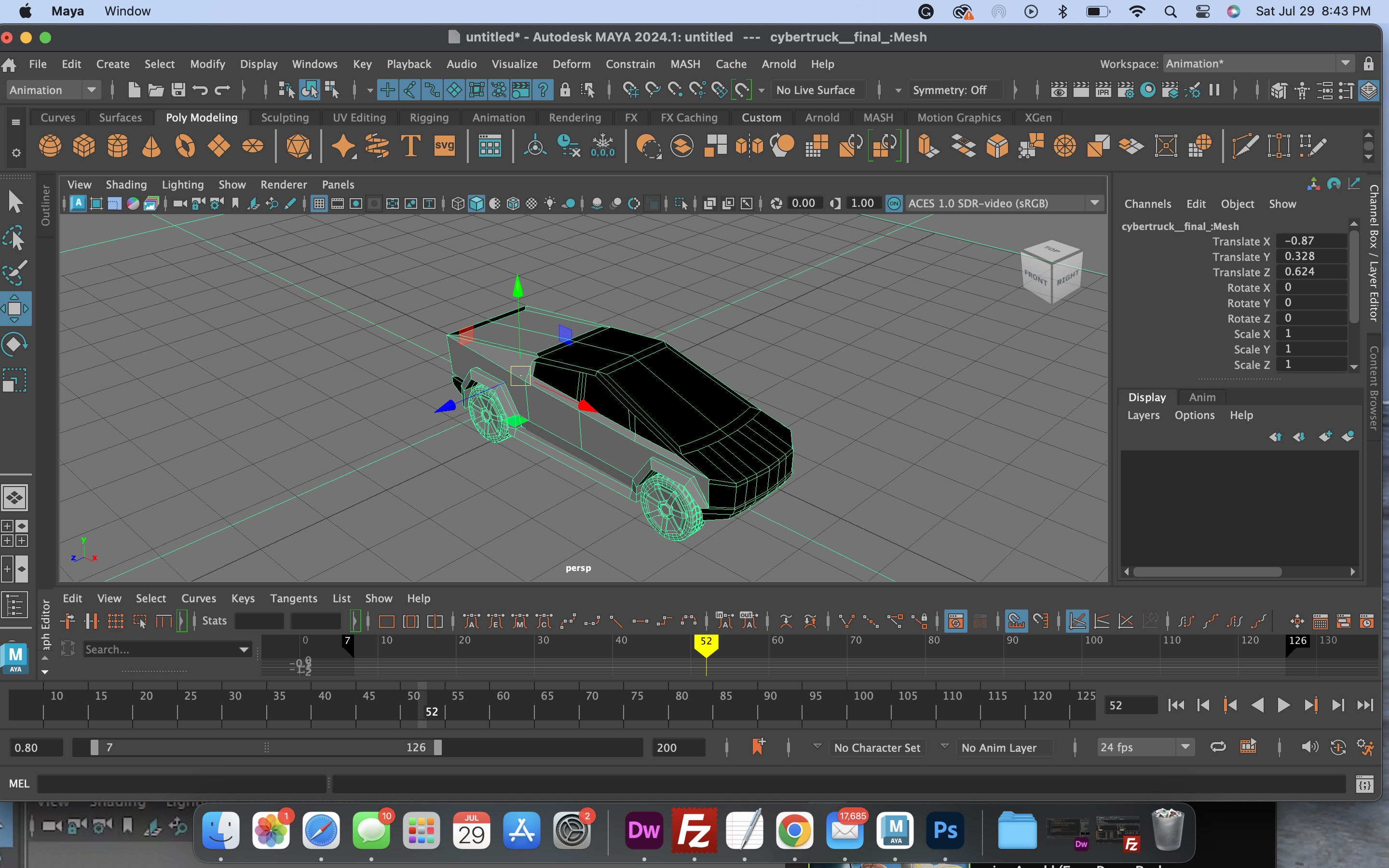Open the viewport Shading menu
Viewport: 1389px width, 868px height.
(126, 184)
